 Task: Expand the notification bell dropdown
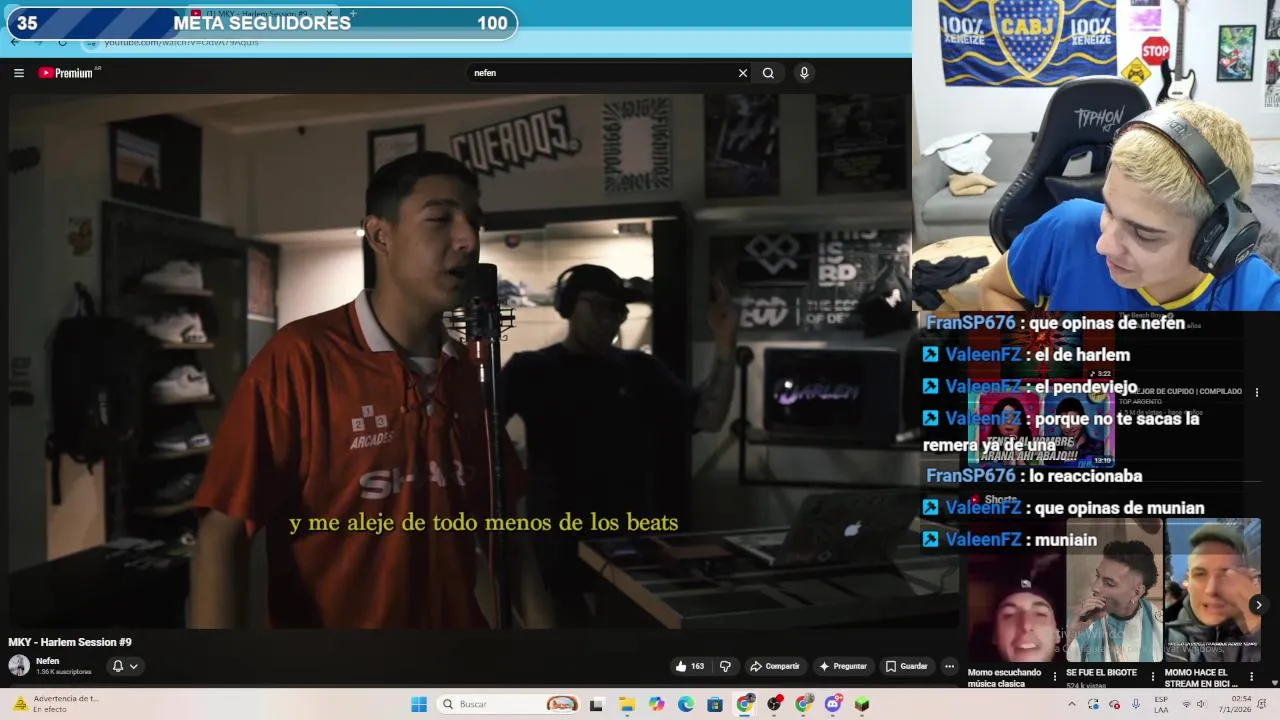point(125,666)
